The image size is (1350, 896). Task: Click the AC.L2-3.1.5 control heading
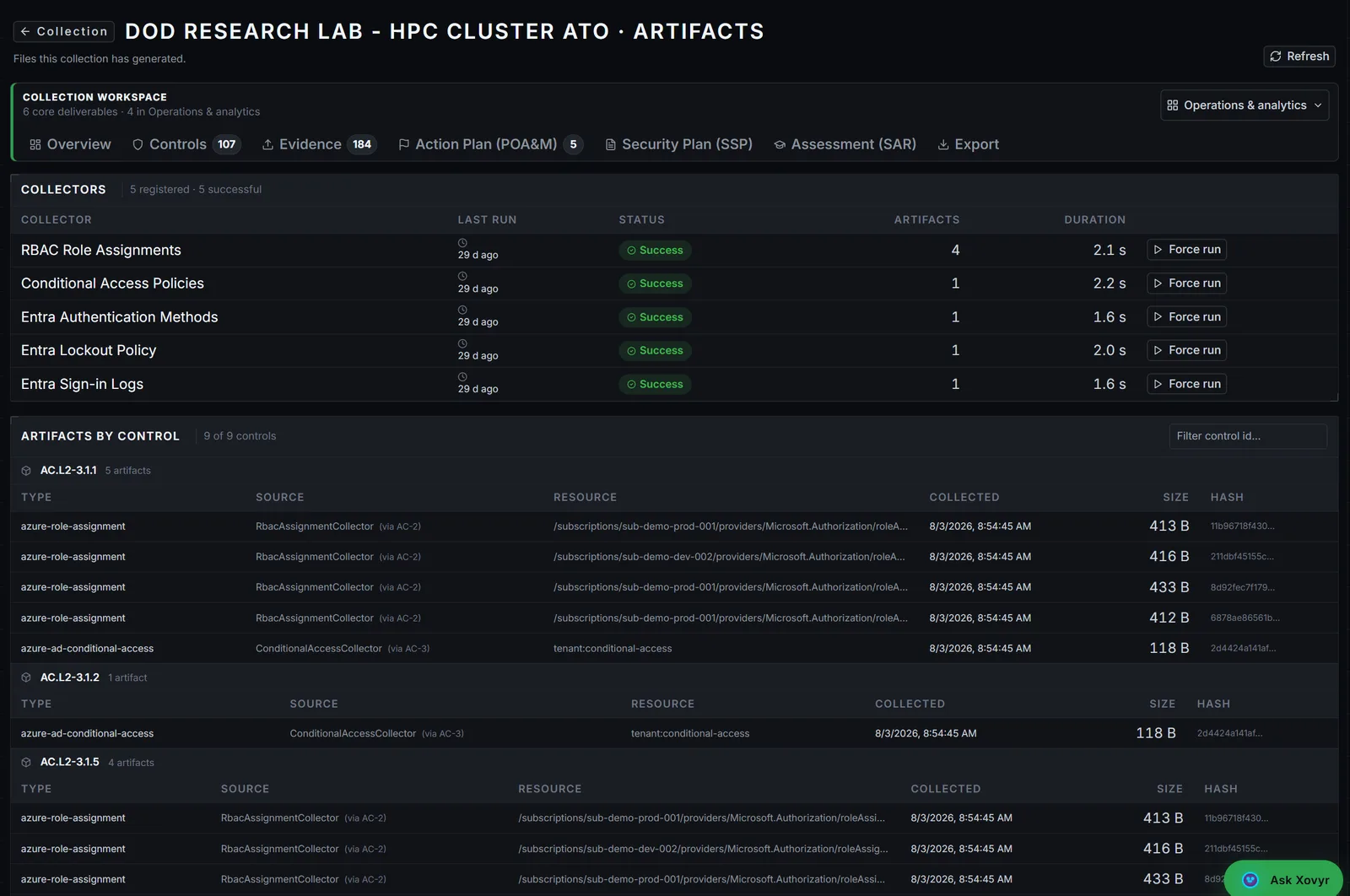point(70,762)
